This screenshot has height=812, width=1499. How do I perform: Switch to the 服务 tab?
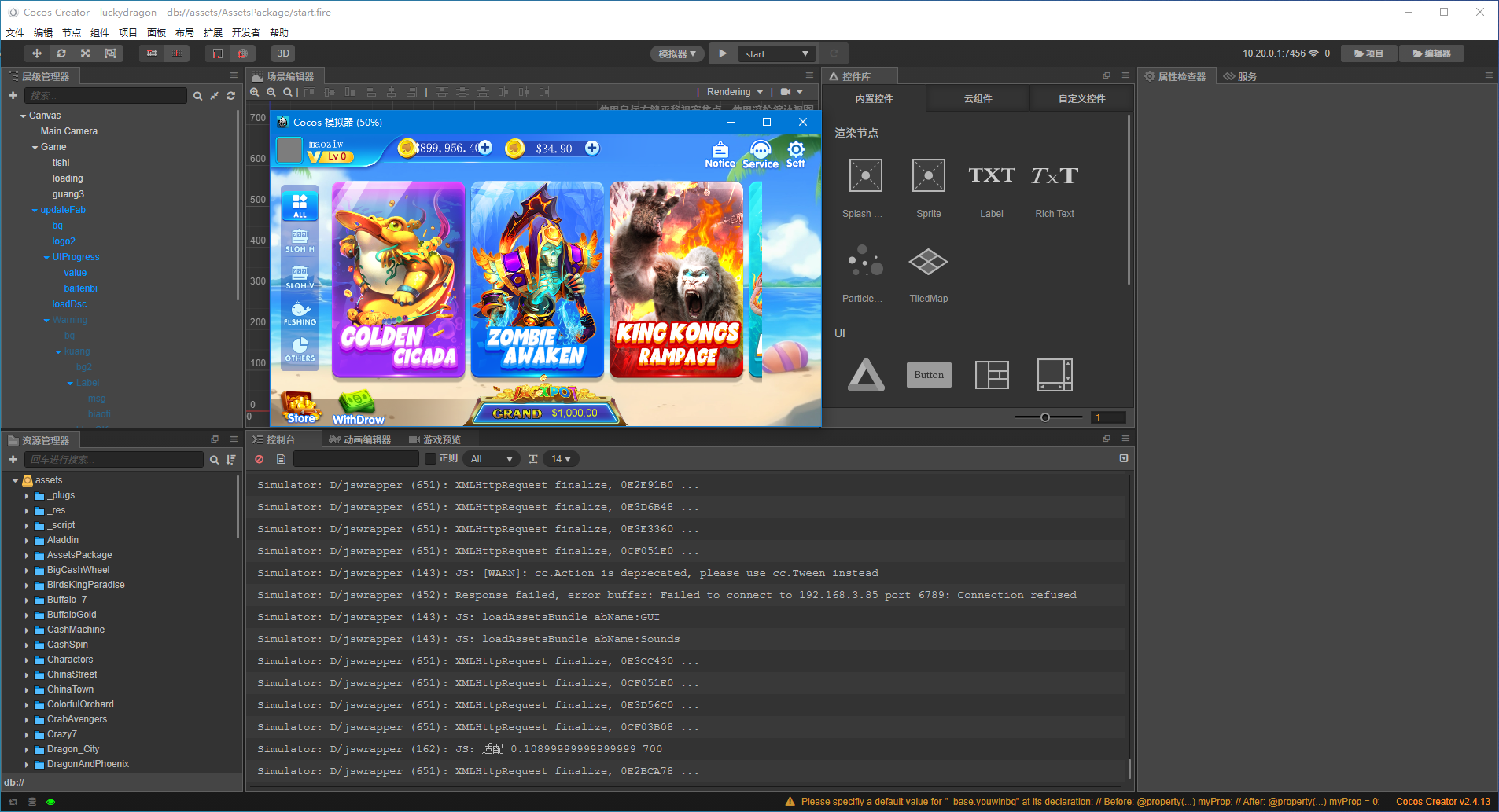[x=1240, y=76]
